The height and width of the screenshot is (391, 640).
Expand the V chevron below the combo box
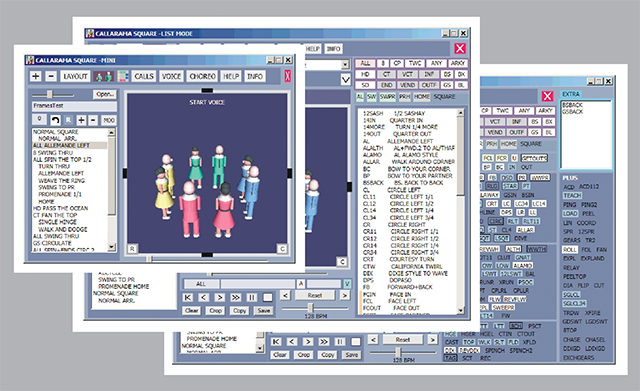tap(345, 80)
